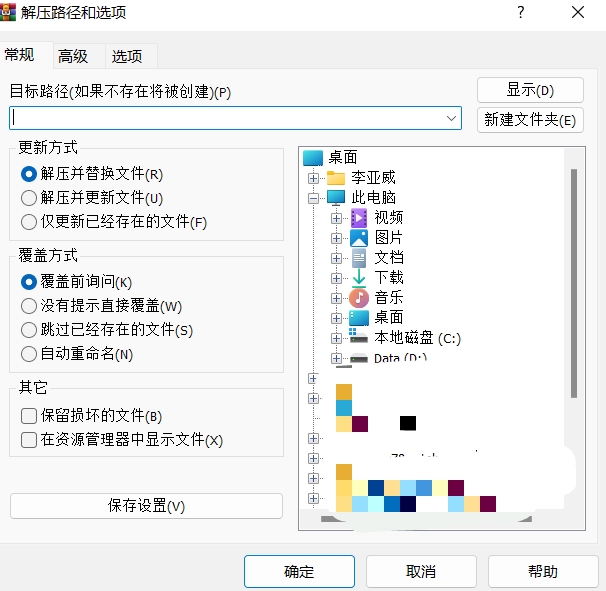Enable 在资源管理器中显示文件(X) checkbox
Viewport: 606px width, 591px height.
click(x=29, y=440)
